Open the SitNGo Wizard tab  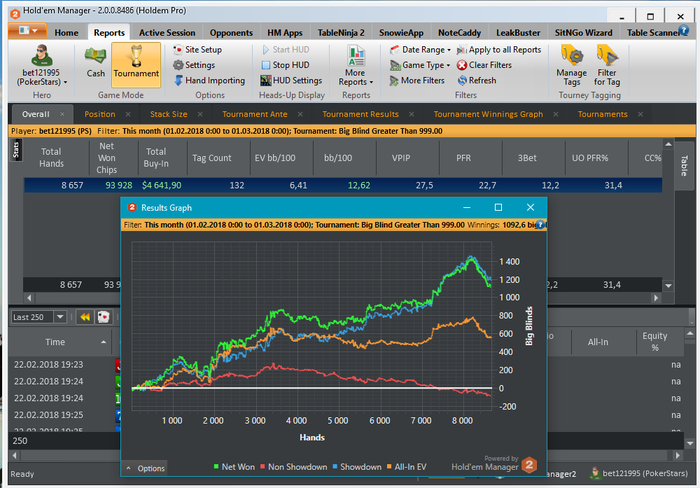point(583,33)
